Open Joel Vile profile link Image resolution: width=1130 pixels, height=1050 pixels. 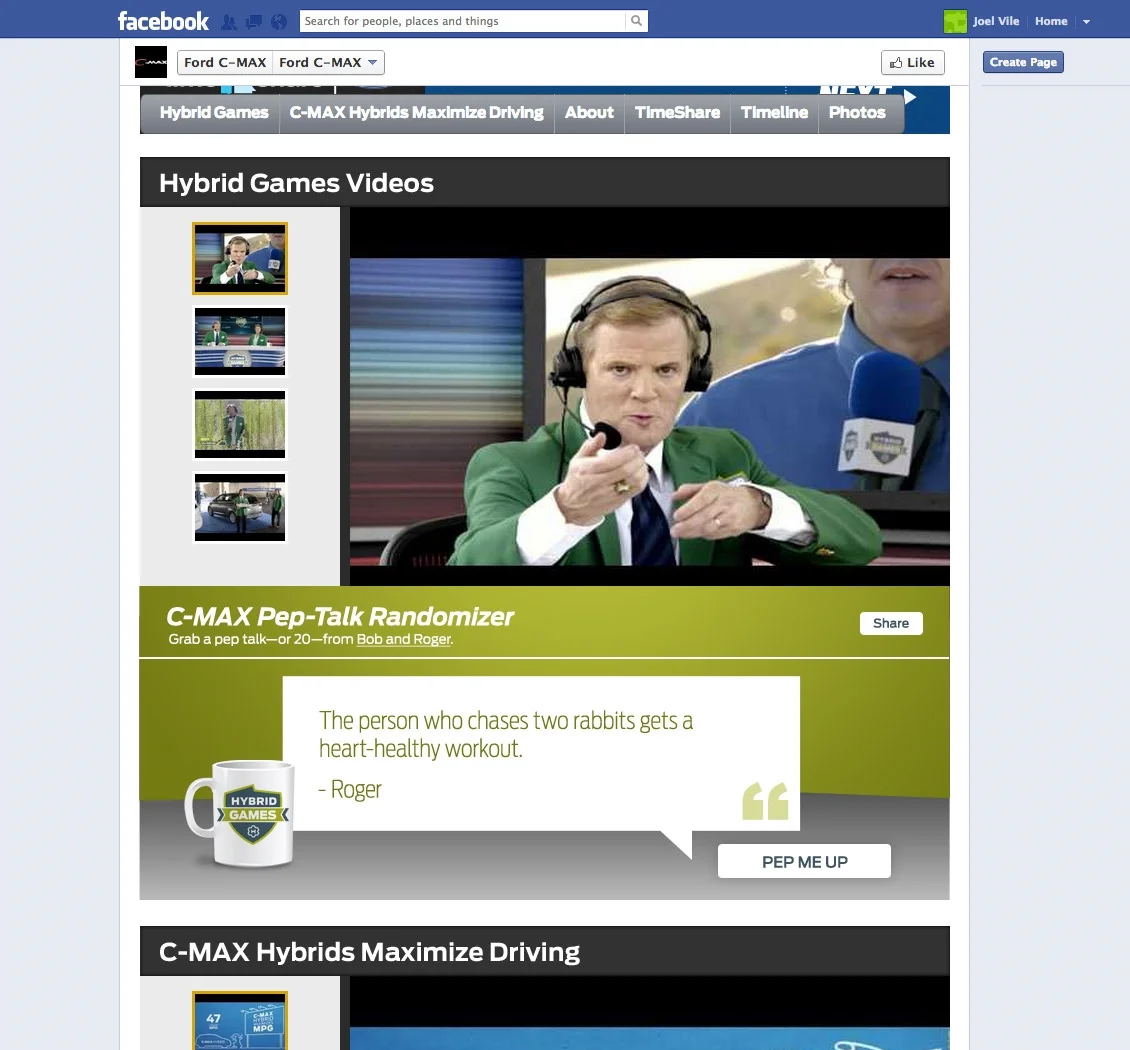(x=996, y=21)
